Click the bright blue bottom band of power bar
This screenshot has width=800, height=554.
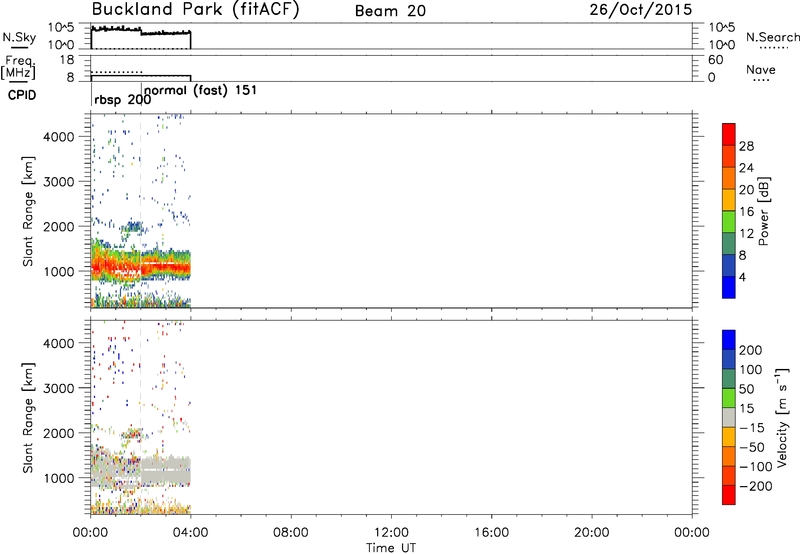[x=729, y=287]
